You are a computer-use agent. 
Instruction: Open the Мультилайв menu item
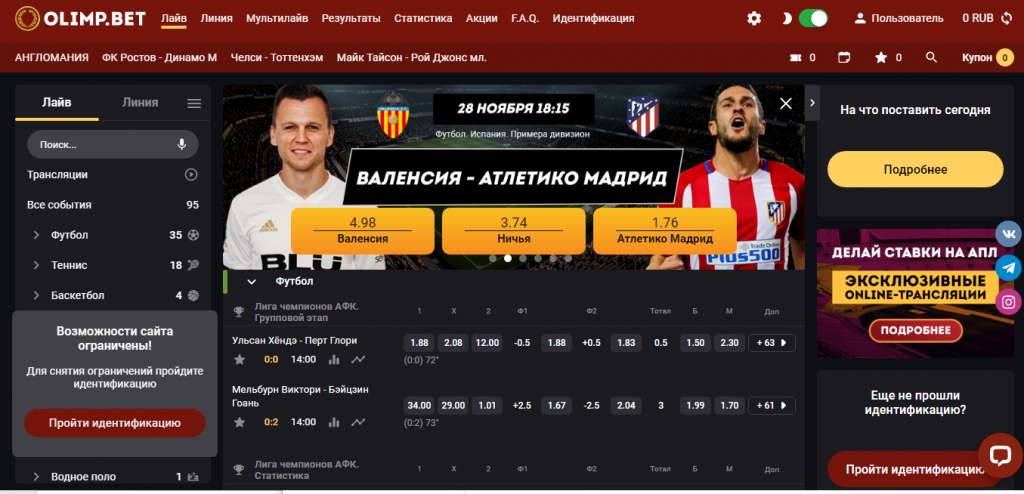tap(277, 18)
